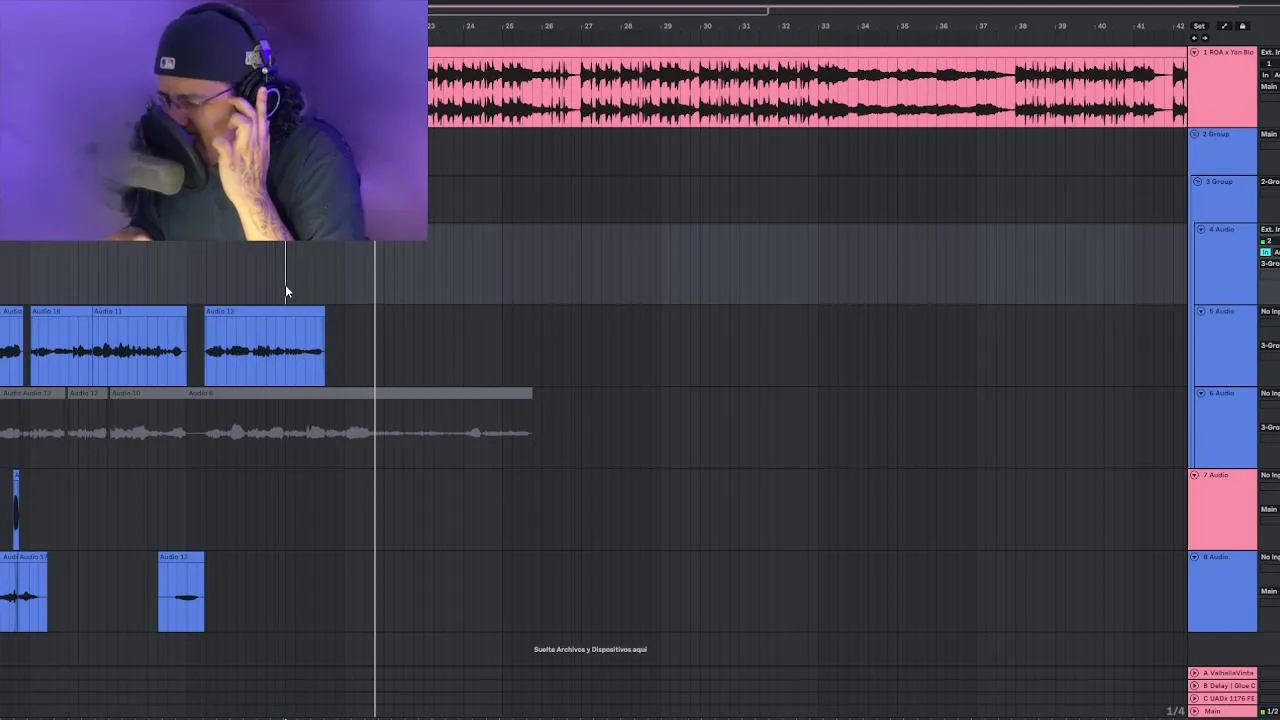Select return track C UADx 1176 FE name
1280x720 pixels.
pos(1228,698)
